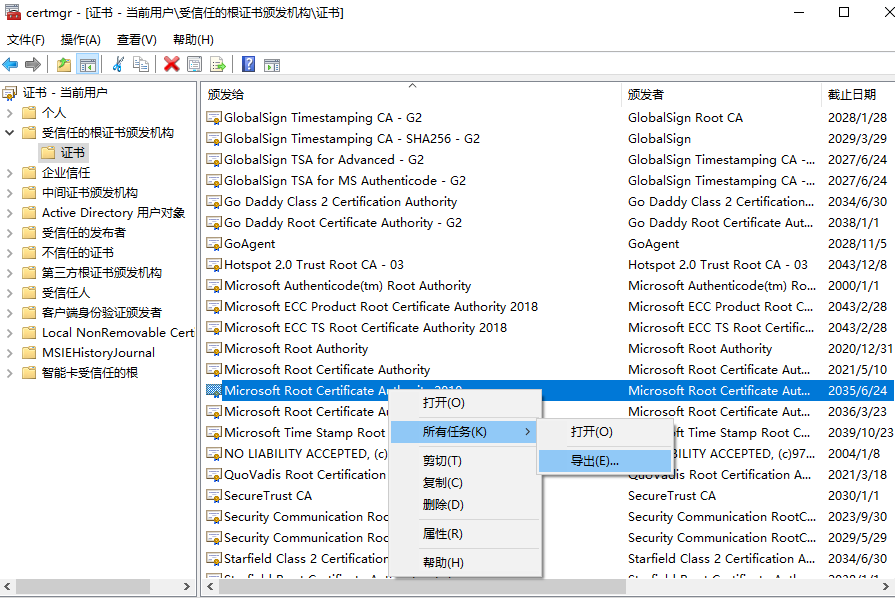Screen dimensions: 895x598
Task: Click the certificate list horizontal scrollbar thumb
Action: coord(421,586)
